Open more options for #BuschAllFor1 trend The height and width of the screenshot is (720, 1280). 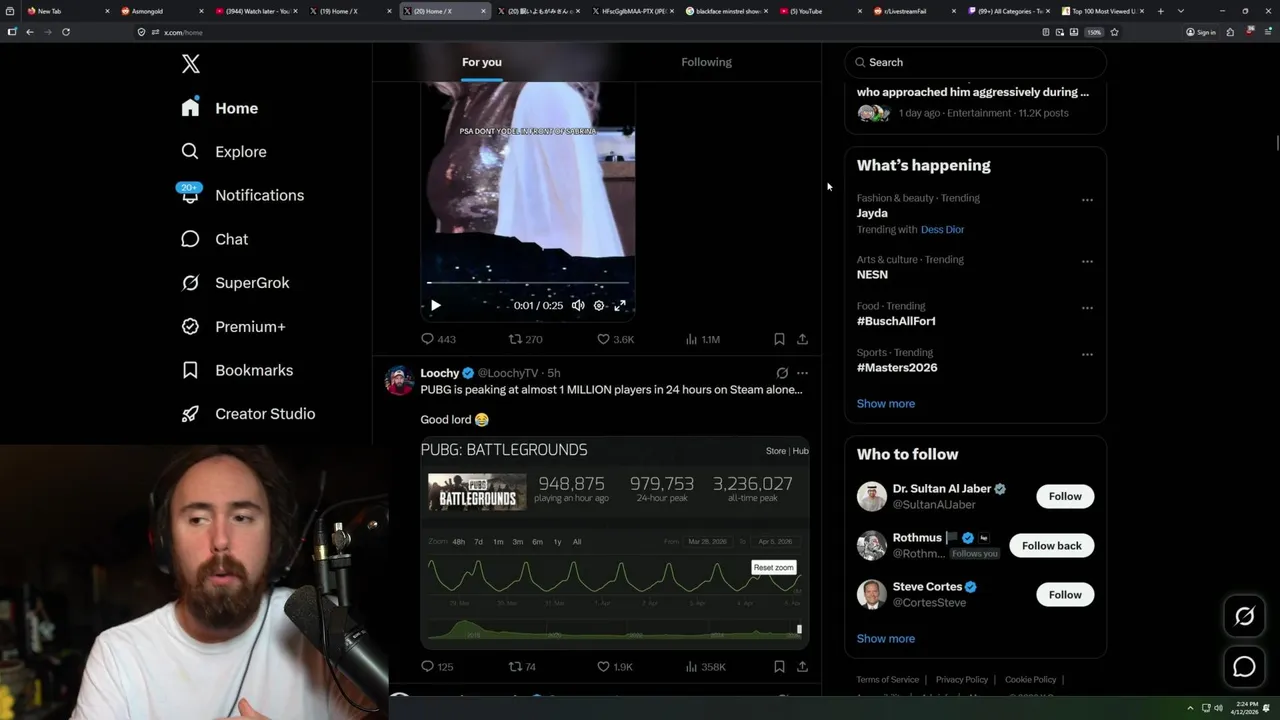coord(1087,308)
